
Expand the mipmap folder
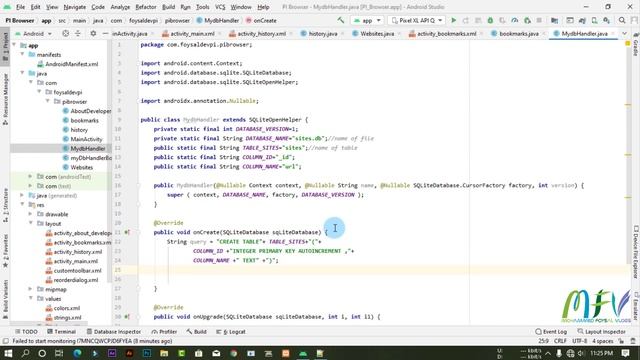(30, 289)
